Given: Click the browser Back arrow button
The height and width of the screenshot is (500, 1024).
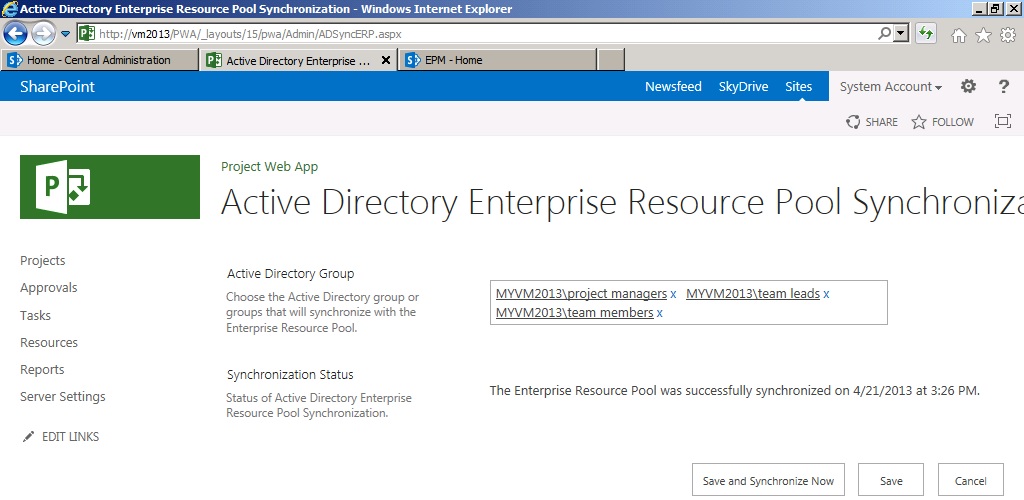Looking at the screenshot, I should click(x=16, y=33).
